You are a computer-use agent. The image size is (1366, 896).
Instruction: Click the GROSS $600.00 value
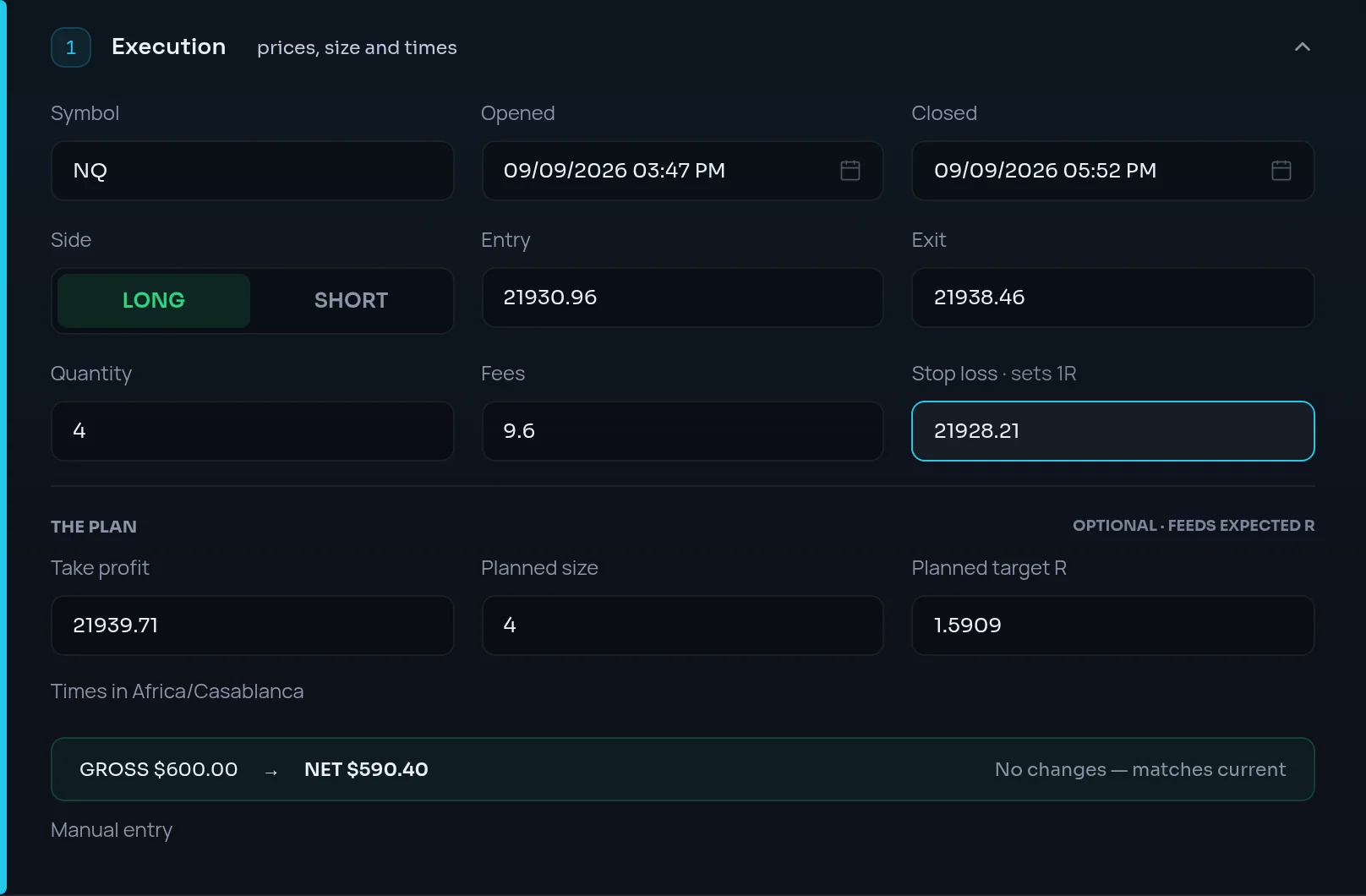(159, 769)
